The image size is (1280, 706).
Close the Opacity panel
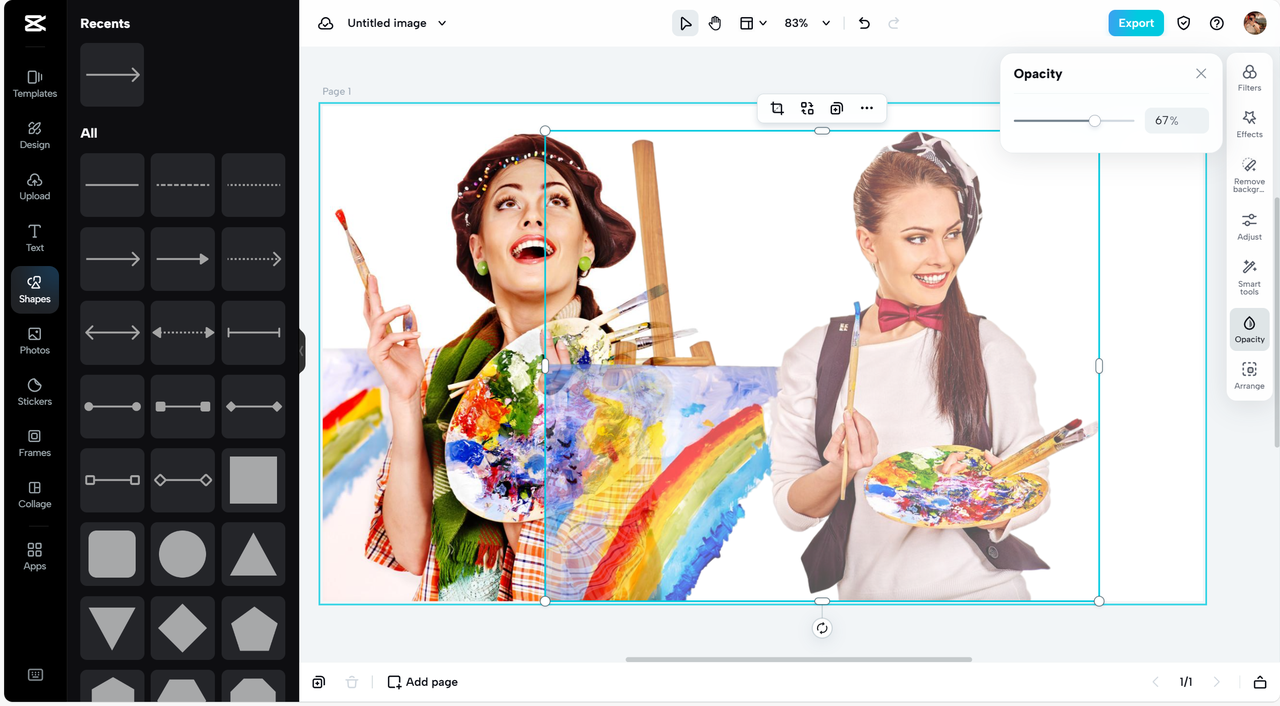pos(1201,74)
